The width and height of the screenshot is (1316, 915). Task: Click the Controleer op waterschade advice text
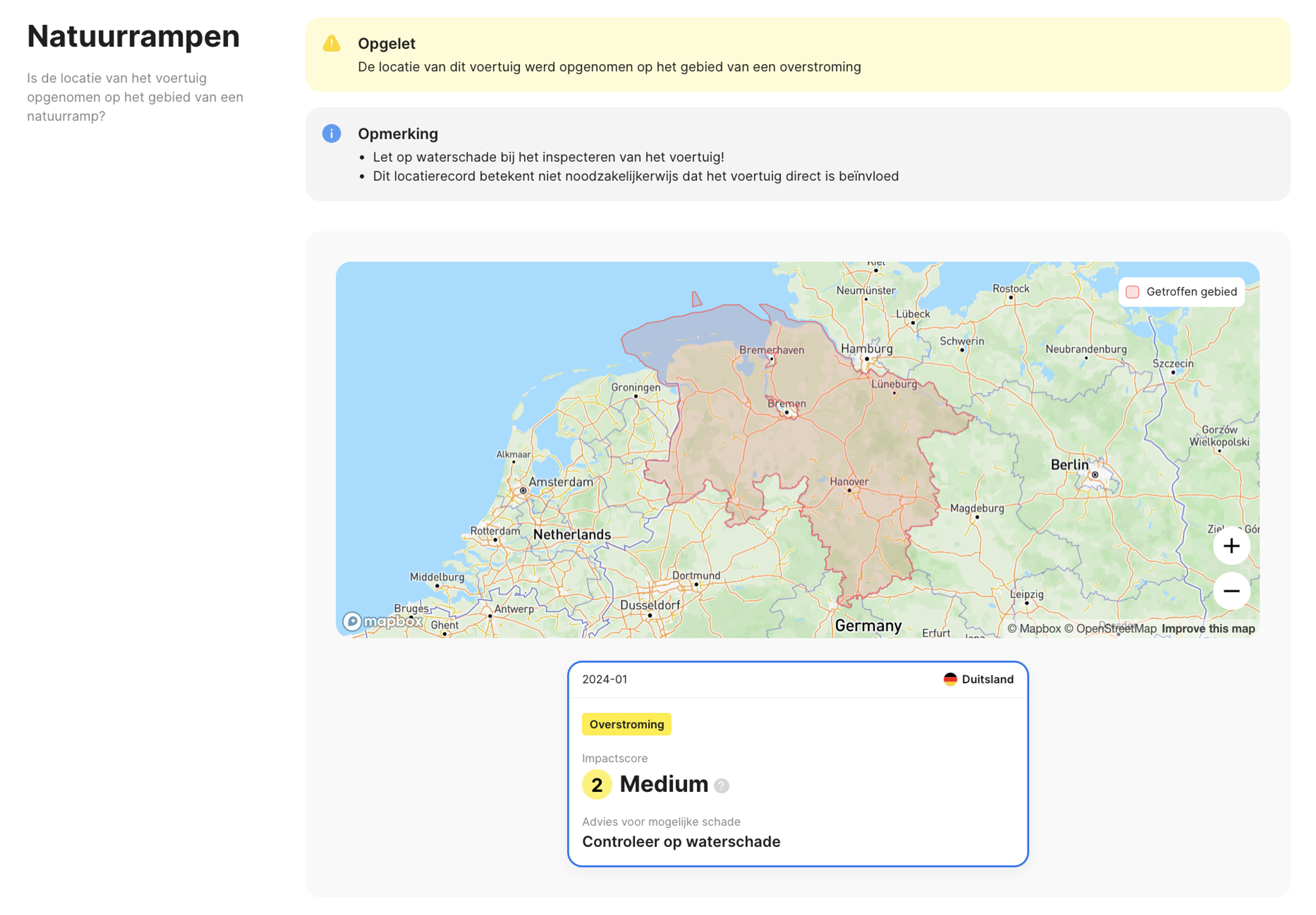tap(681, 842)
